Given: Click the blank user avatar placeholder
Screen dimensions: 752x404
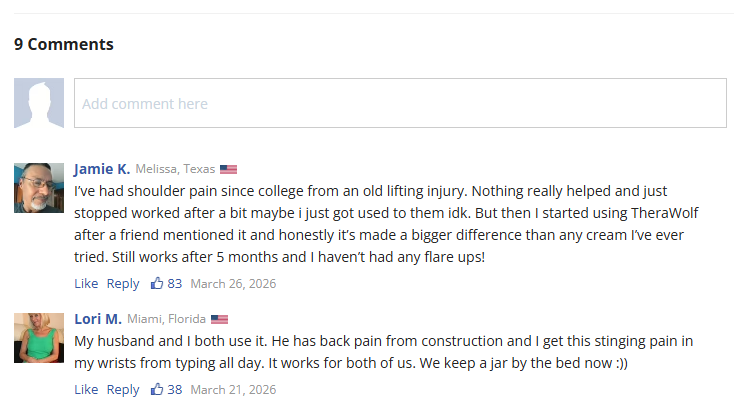Looking at the screenshot, I should click(39, 103).
